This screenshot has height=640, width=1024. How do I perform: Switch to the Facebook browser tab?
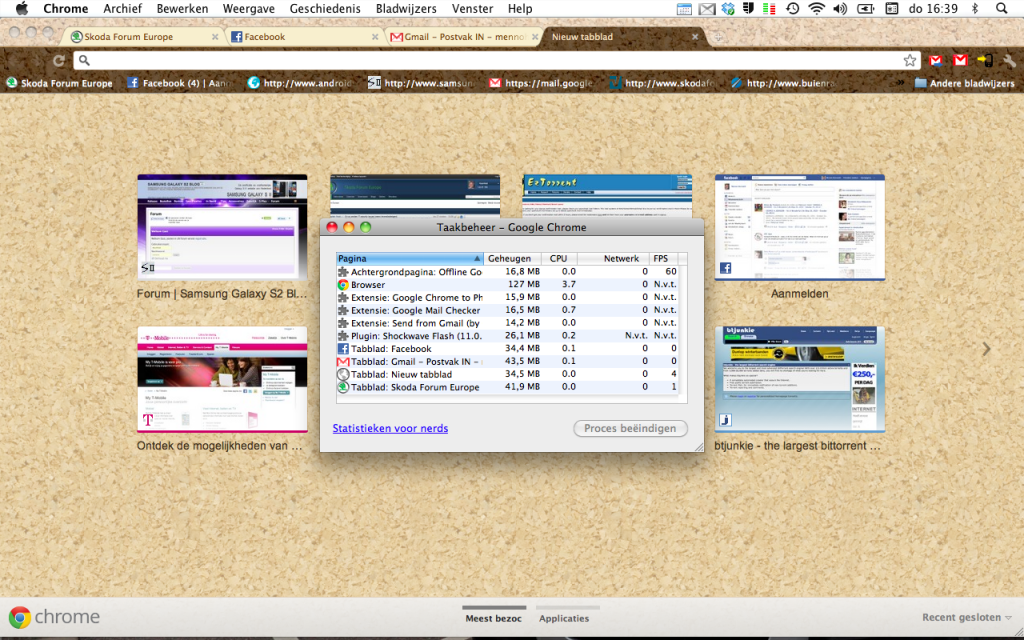point(304,37)
